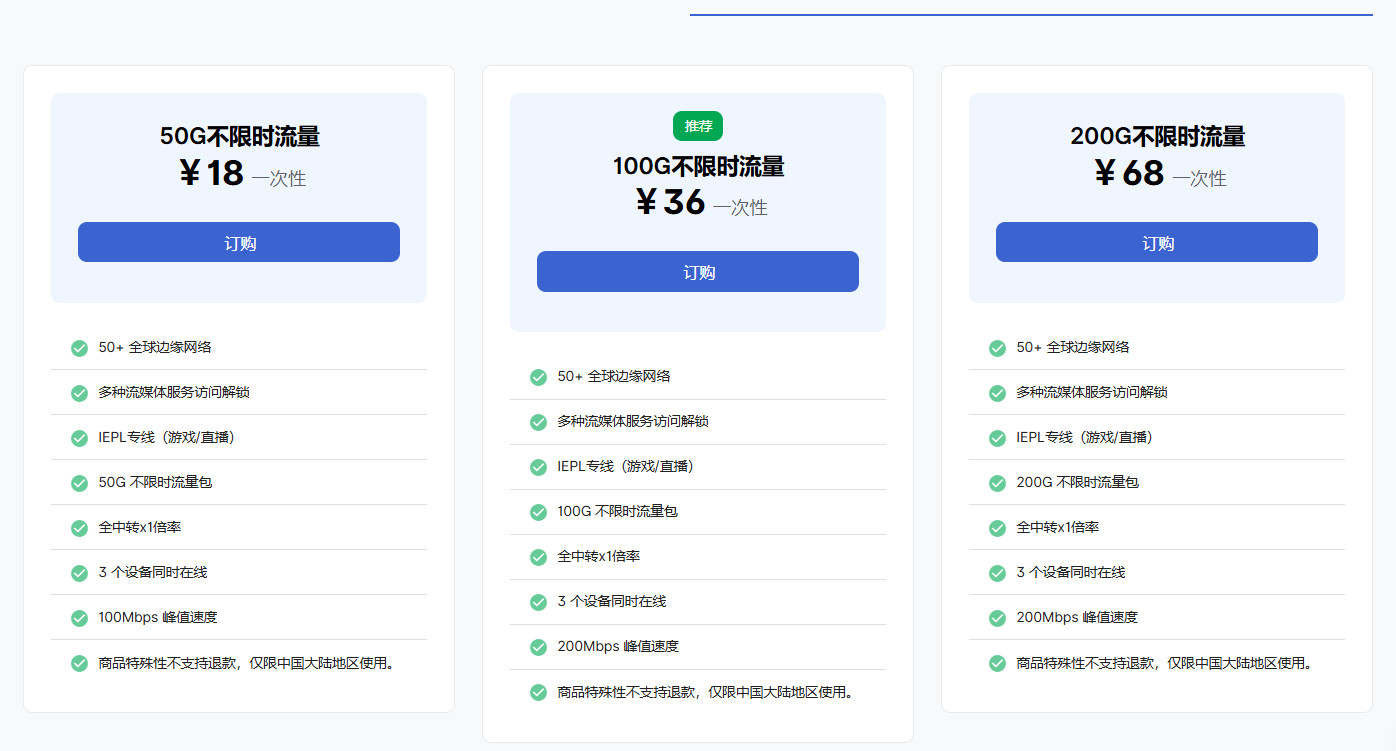Click the checkmark icon beside 商品特殊性不支持退款 in 50G plan
1396x751 pixels.
click(x=79, y=662)
